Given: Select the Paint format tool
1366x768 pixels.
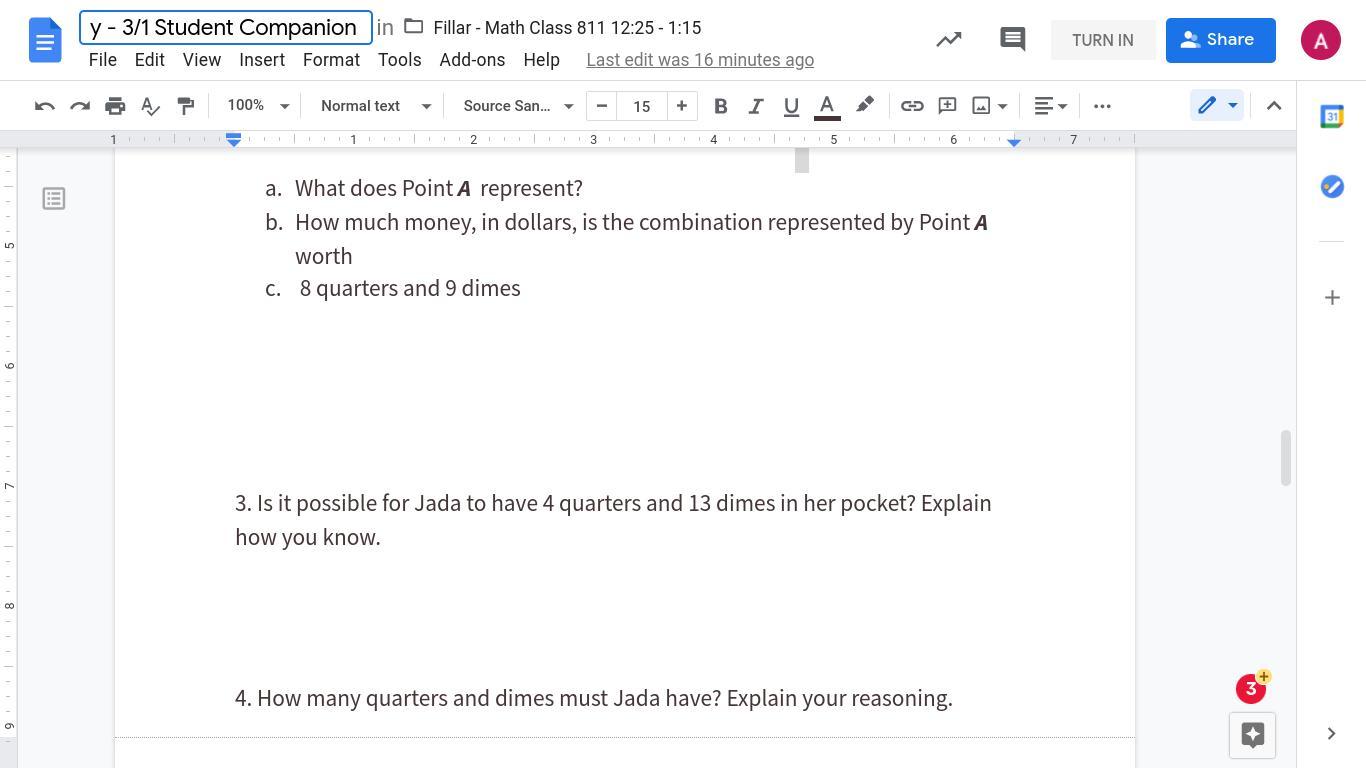Looking at the screenshot, I should pyautogui.click(x=186, y=106).
